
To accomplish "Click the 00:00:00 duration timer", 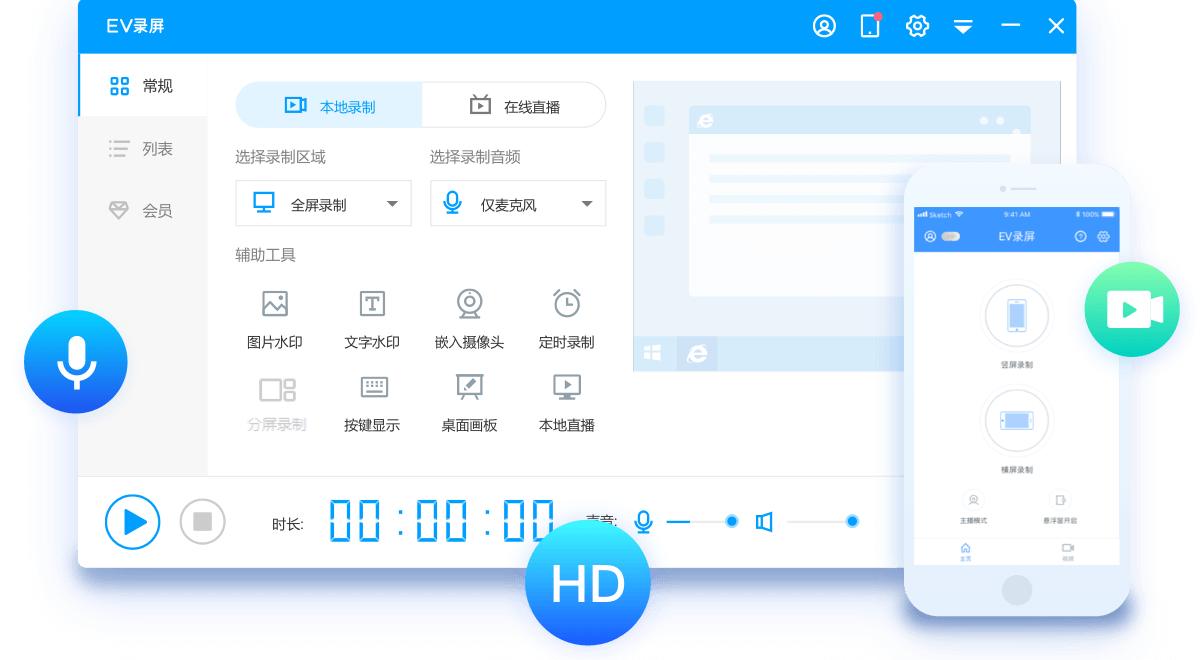I will point(442,521).
